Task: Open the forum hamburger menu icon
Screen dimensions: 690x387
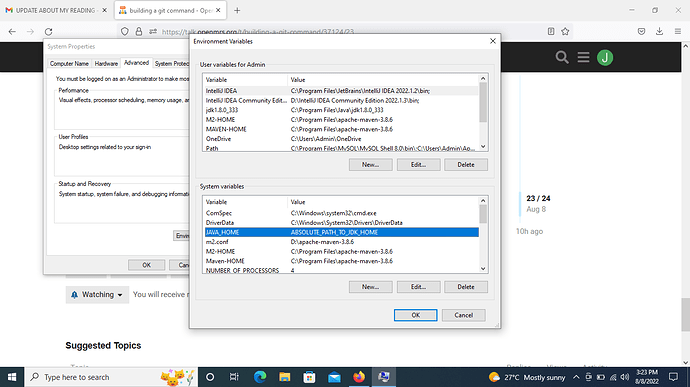Action: [x=584, y=57]
